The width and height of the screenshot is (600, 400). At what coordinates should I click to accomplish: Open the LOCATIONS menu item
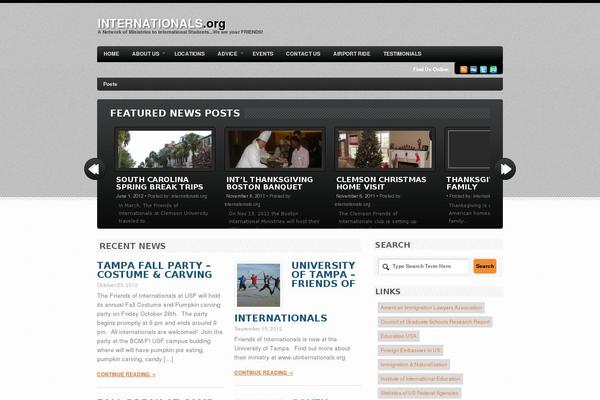(x=189, y=54)
